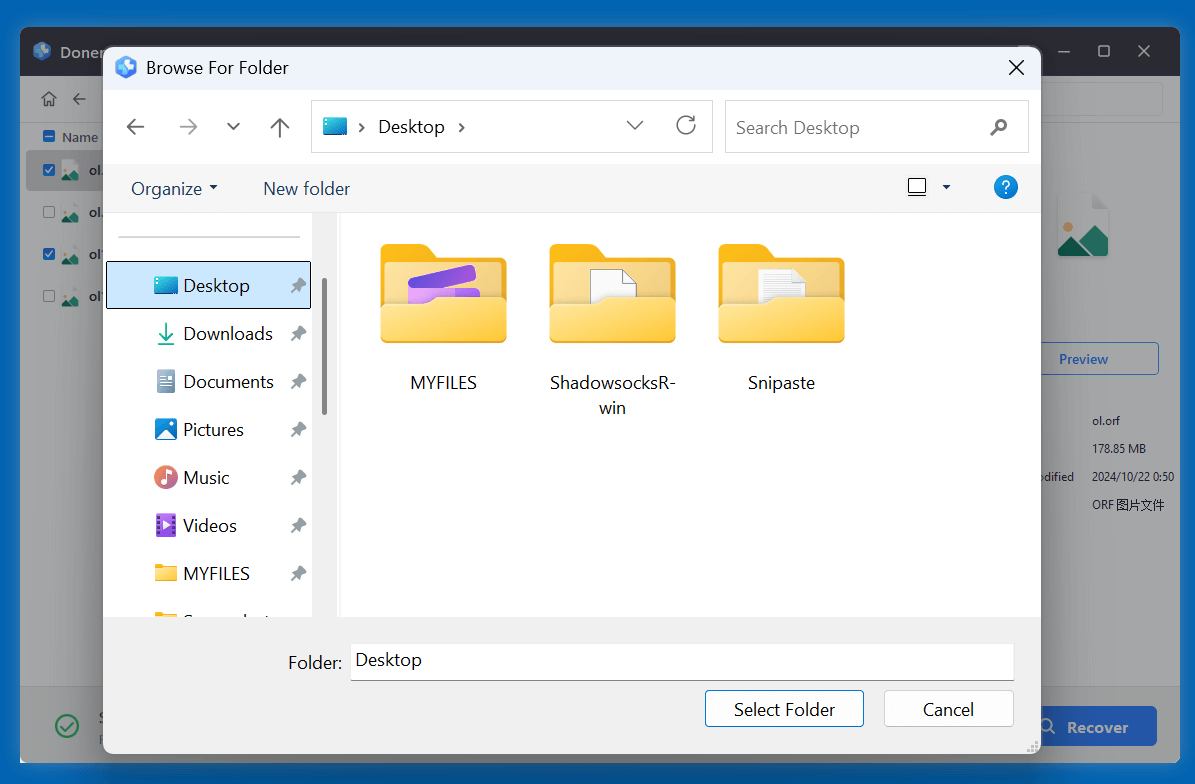Uncheck the first selected ol.orf file
Viewport: 1195px width, 784px height.
tap(50, 169)
